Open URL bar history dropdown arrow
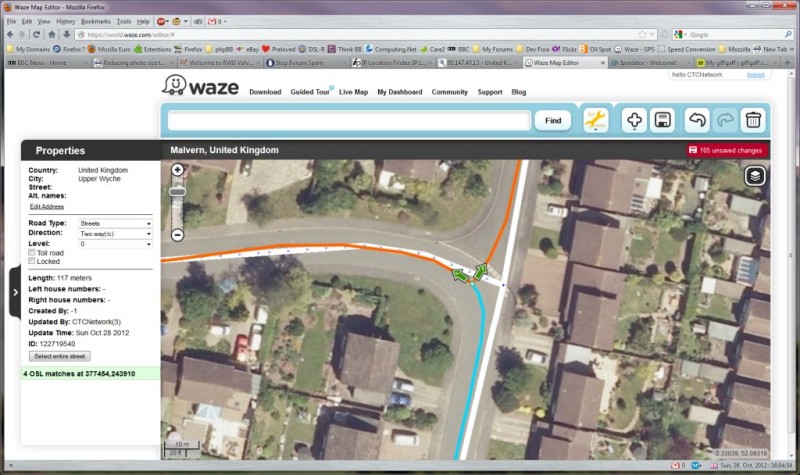Image resolution: width=800 pixels, height=475 pixels. pos(652,34)
